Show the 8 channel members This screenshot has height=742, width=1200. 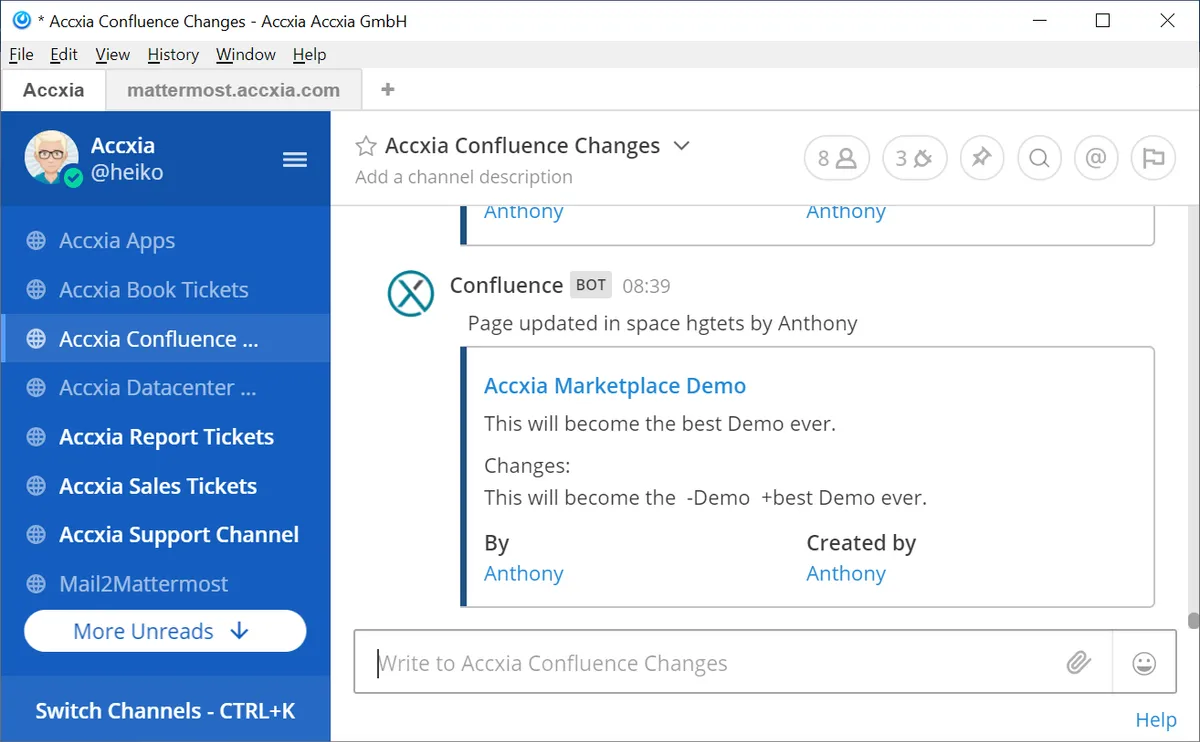click(x=837, y=158)
